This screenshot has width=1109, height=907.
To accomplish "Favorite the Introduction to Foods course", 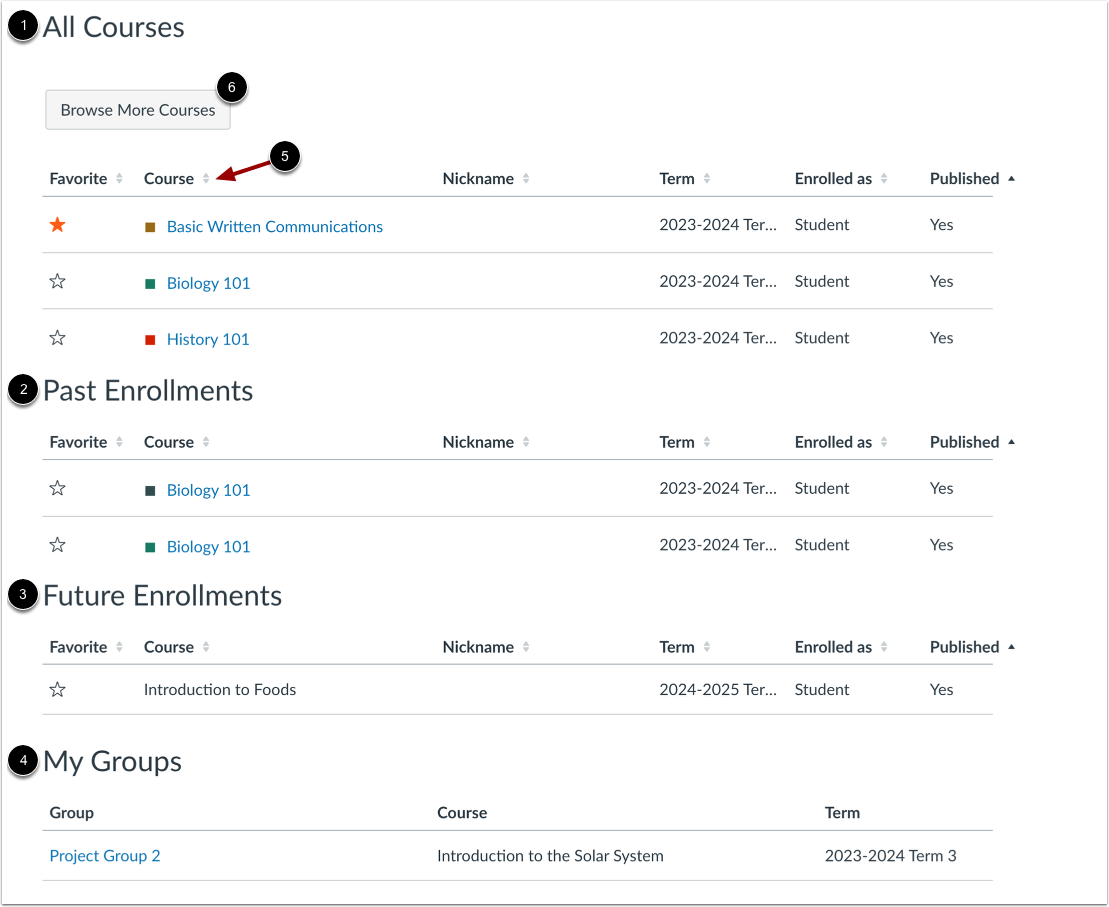I will (57, 689).
